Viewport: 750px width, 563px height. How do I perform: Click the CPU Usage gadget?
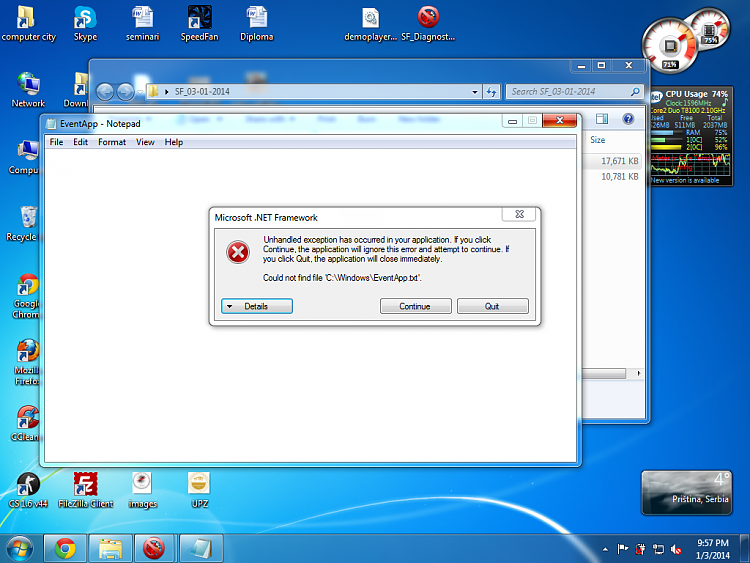691,137
